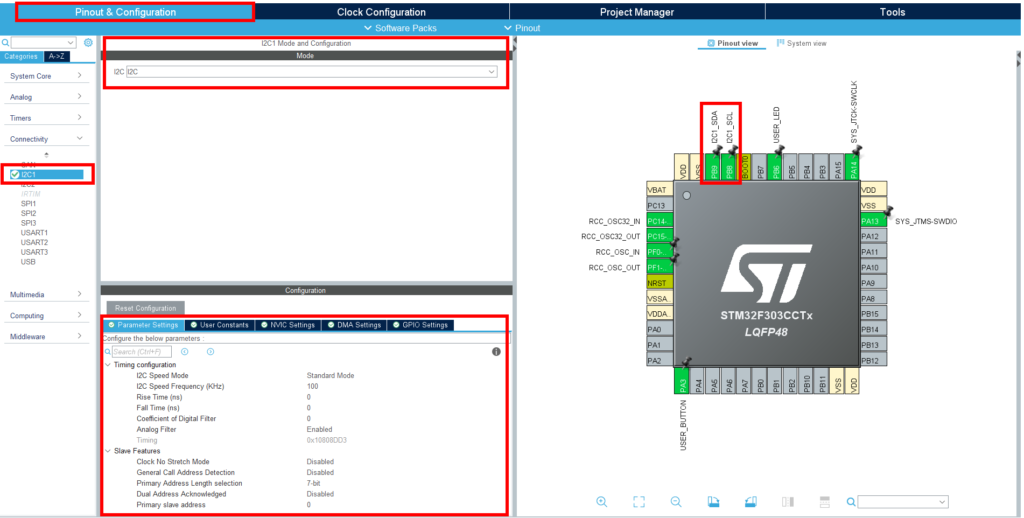Click the PB8 pin assigned to I2C1_SCL
The width and height of the screenshot is (1024, 518).
[730, 167]
